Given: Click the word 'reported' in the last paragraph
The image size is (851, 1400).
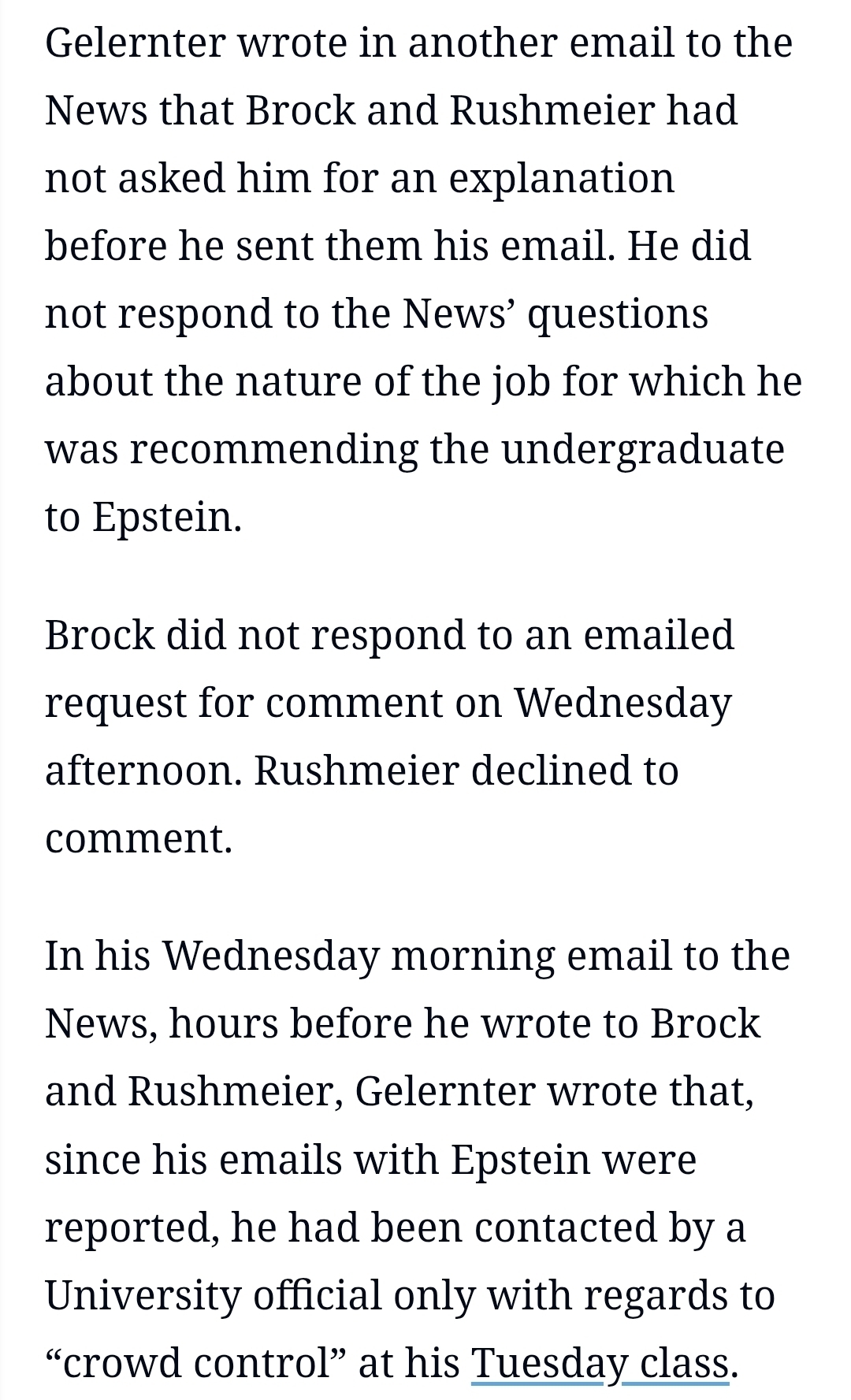Looking at the screenshot, I should pos(131,1227).
